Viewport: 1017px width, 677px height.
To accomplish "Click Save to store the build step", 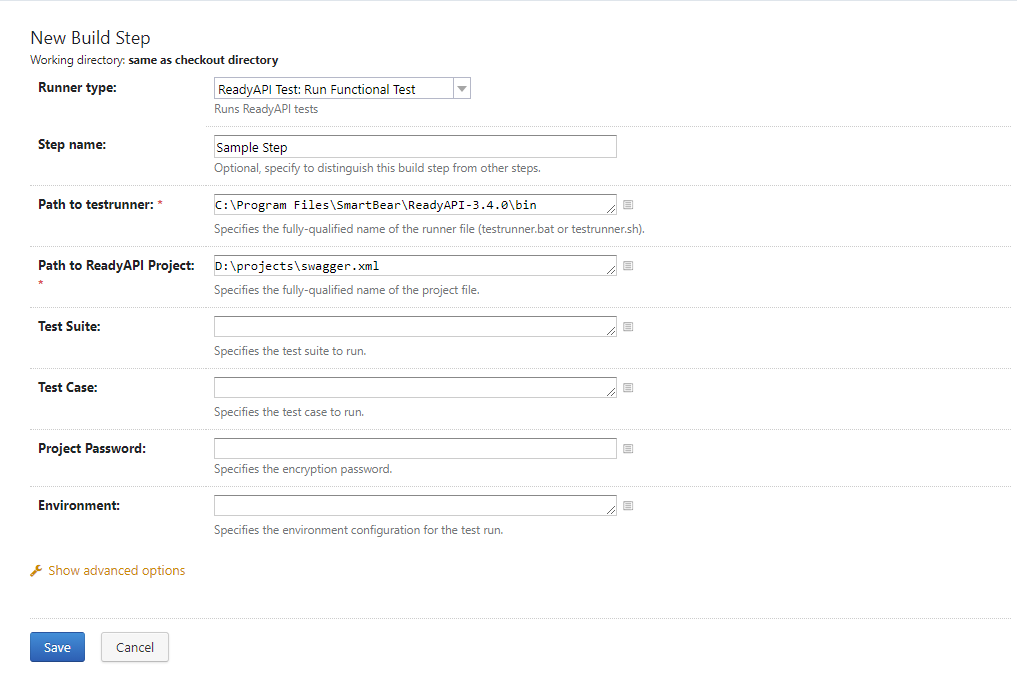I will [x=57, y=647].
